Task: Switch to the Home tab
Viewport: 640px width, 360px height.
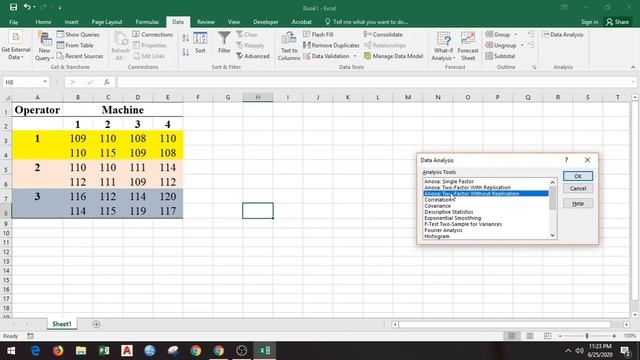Action: coord(43,22)
